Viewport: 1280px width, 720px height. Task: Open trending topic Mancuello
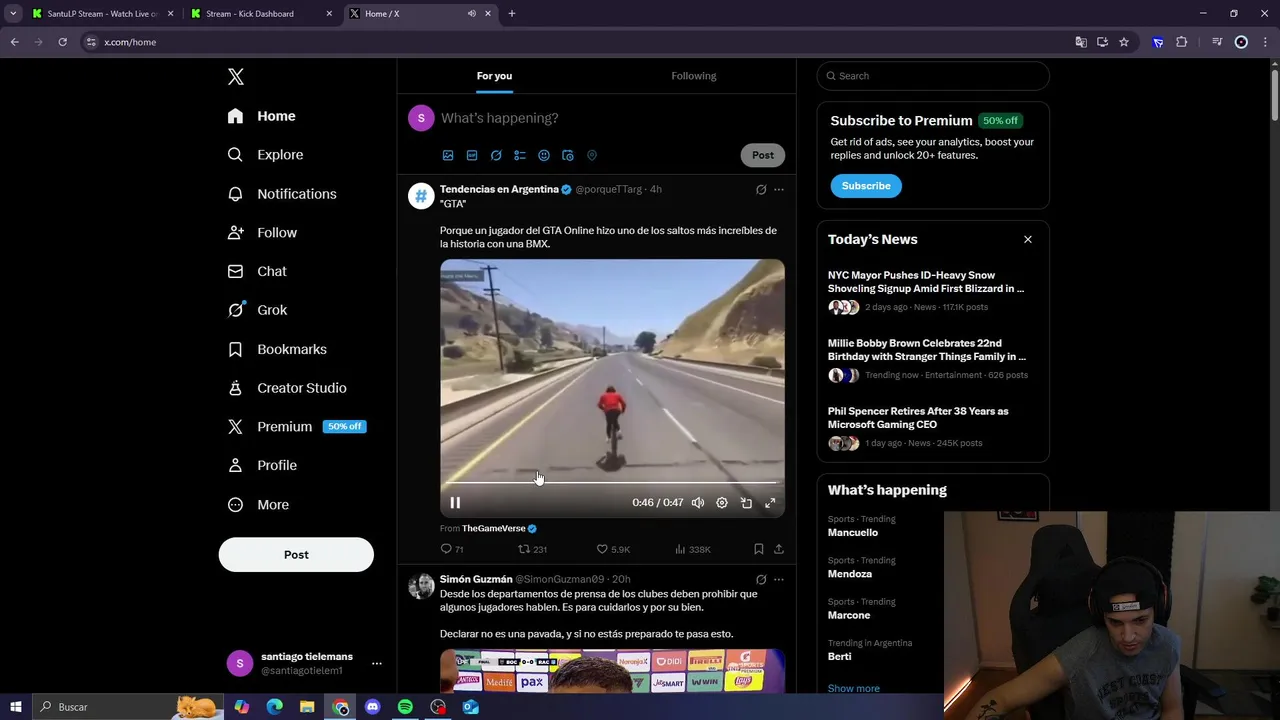[853, 533]
